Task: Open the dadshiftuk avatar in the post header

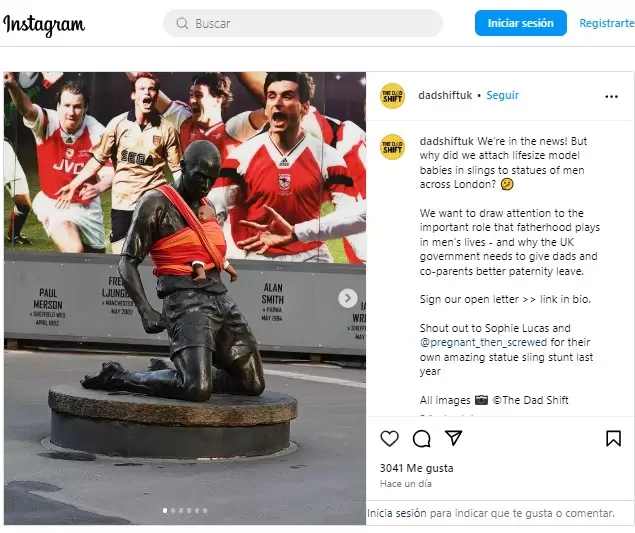Action: (x=392, y=96)
